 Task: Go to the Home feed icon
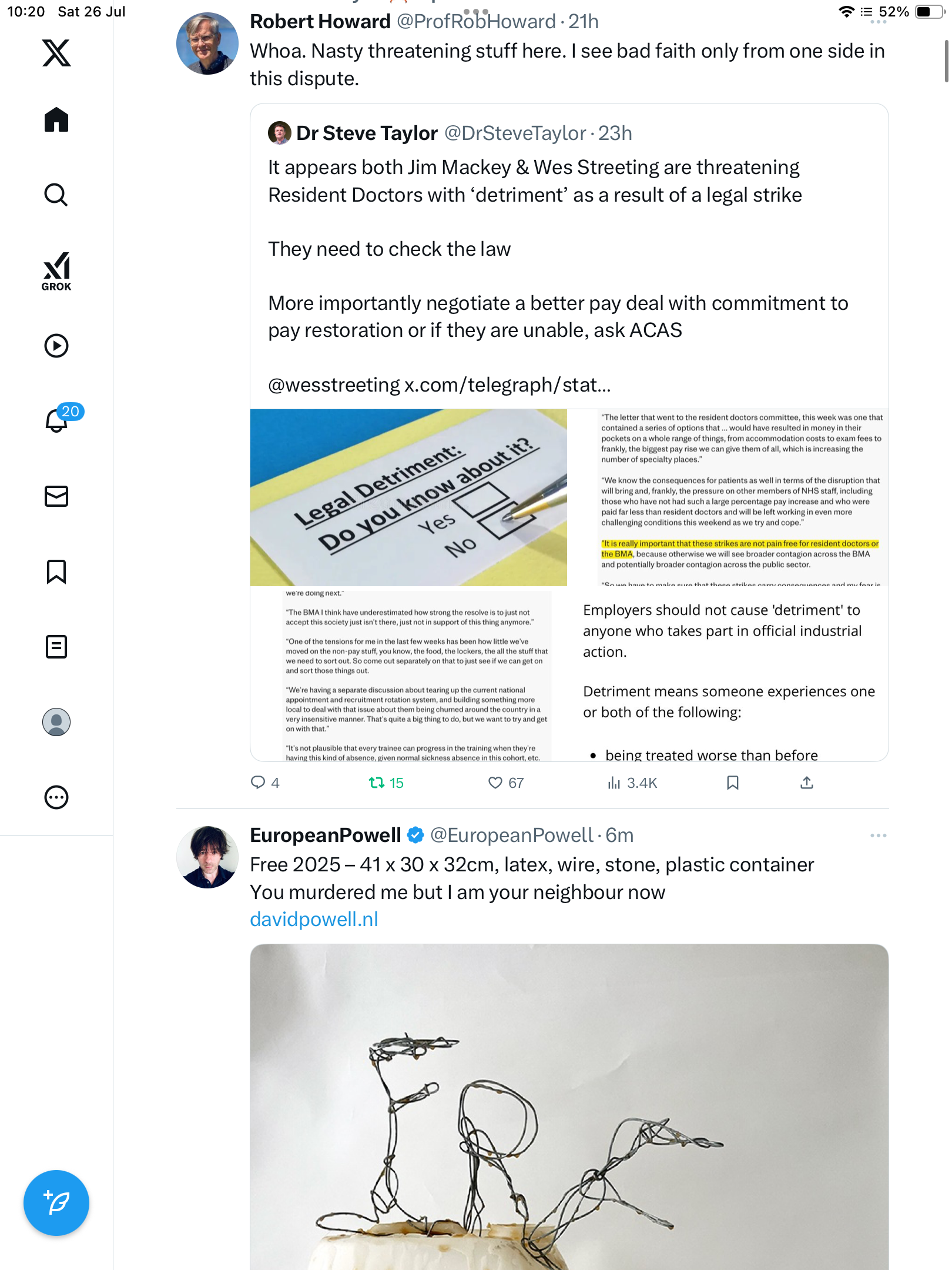[56, 120]
